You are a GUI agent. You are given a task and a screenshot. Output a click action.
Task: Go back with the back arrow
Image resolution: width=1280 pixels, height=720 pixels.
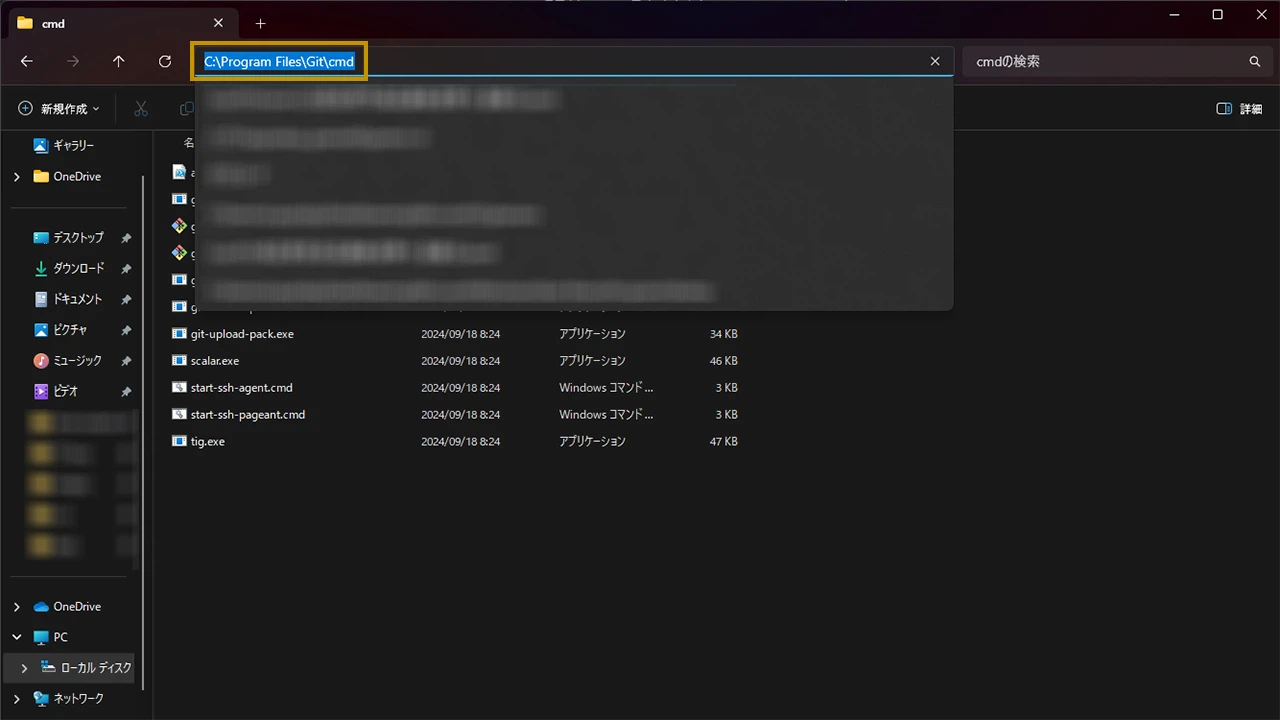[x=27, y=61]
